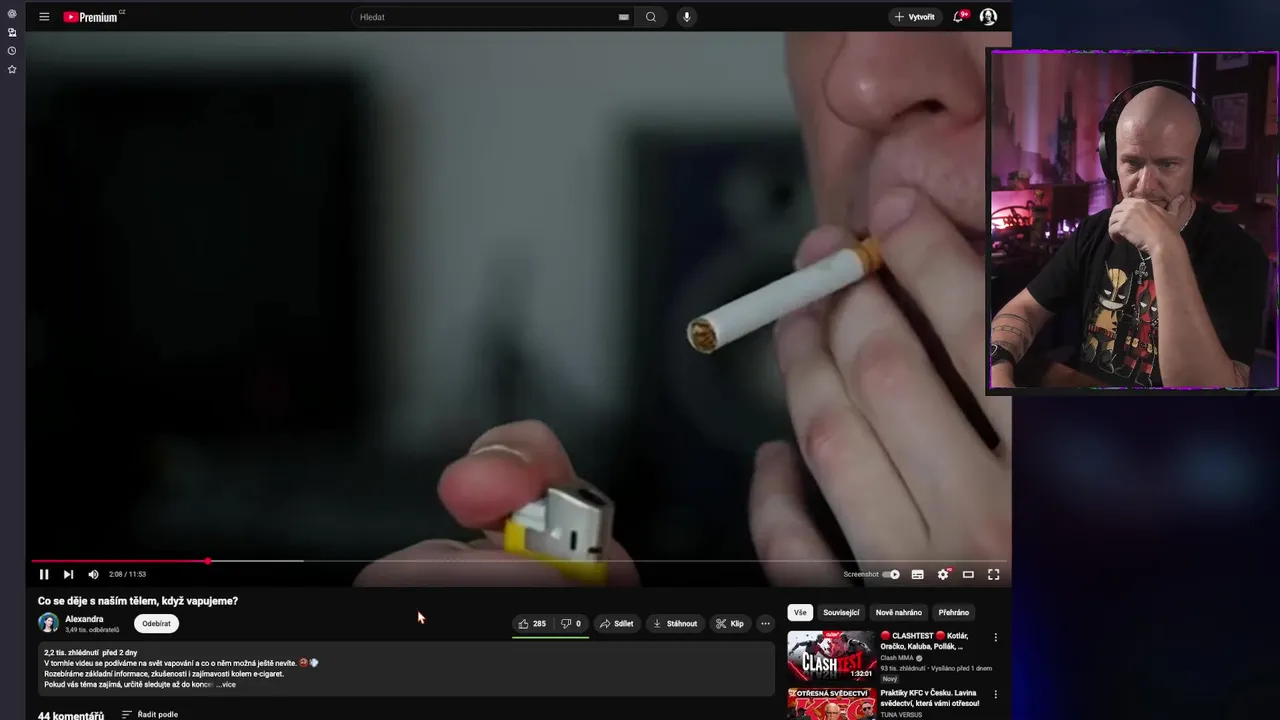Screen dimensions: 1280x720
Task: Select the Související filter chip
Action: click(x=841, y=612)
